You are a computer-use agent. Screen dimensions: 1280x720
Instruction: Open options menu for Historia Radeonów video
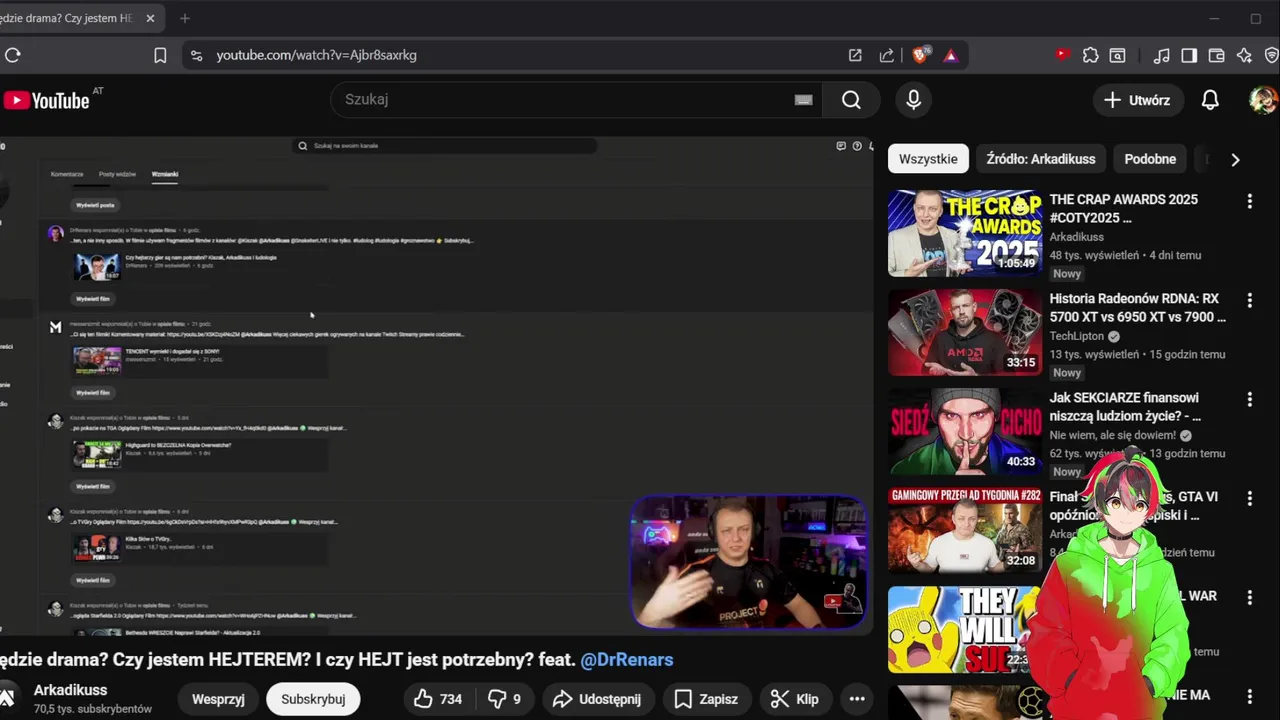tap(1249, 300)
